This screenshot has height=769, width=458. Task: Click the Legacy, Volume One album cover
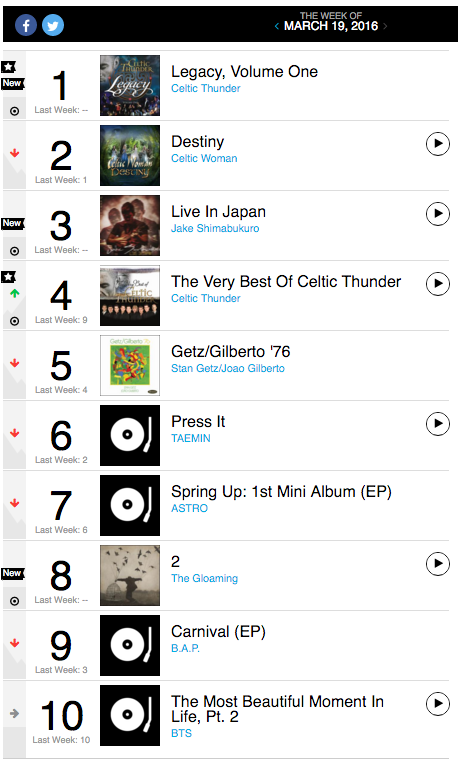(x=130, y=85)
